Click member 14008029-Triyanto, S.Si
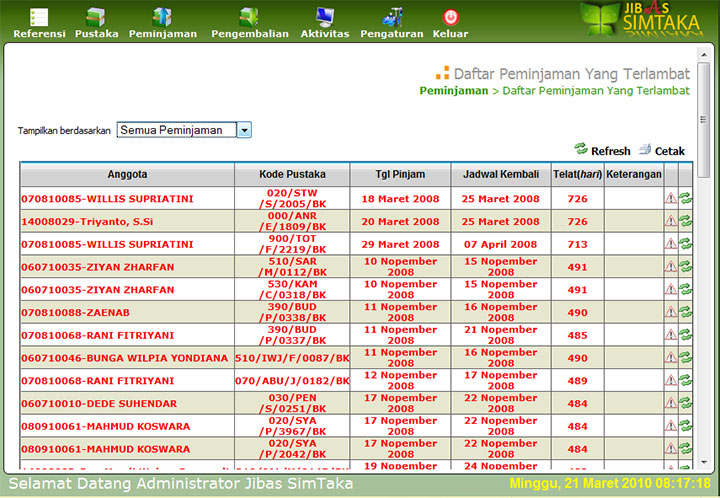Screen dimensions: 720x498 click(x=87, y=222)
